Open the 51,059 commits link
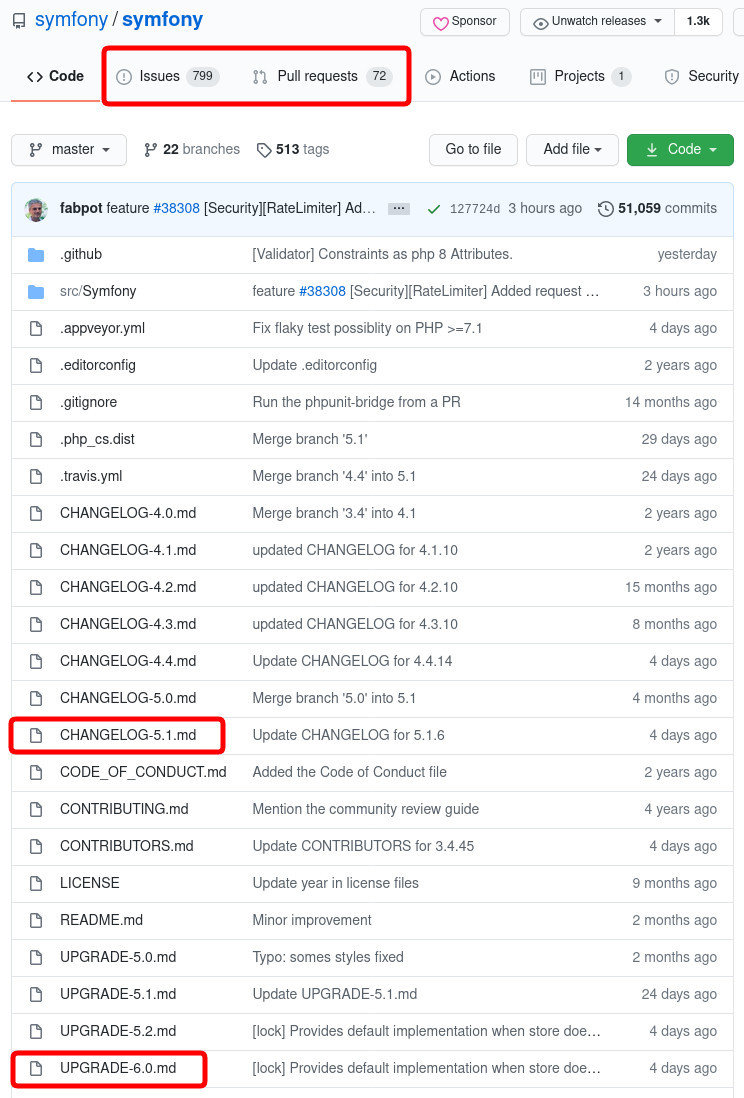Viewport: 744px width, 1098px height. [x=657, y=209]
